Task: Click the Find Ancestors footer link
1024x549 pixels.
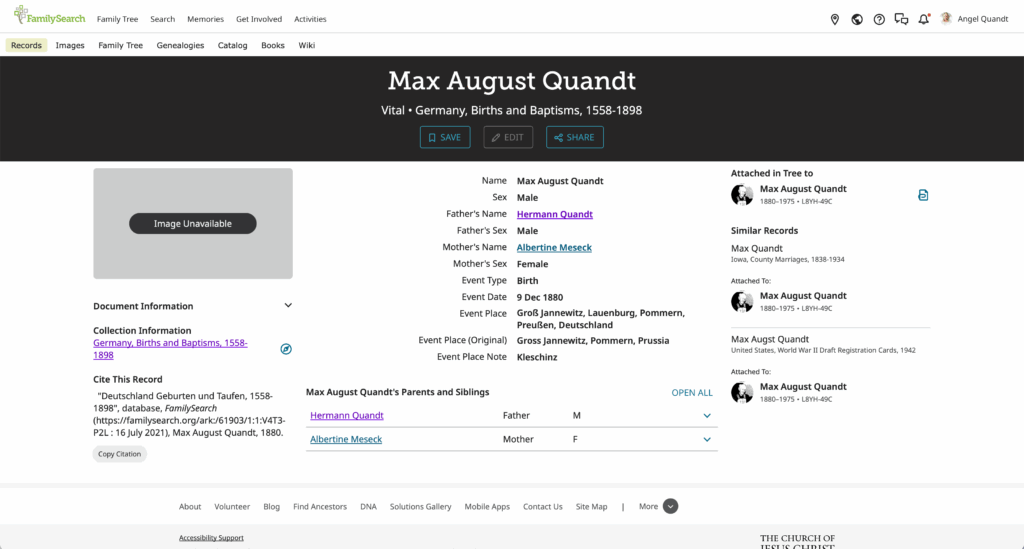Action: click(x=320, y=507)
